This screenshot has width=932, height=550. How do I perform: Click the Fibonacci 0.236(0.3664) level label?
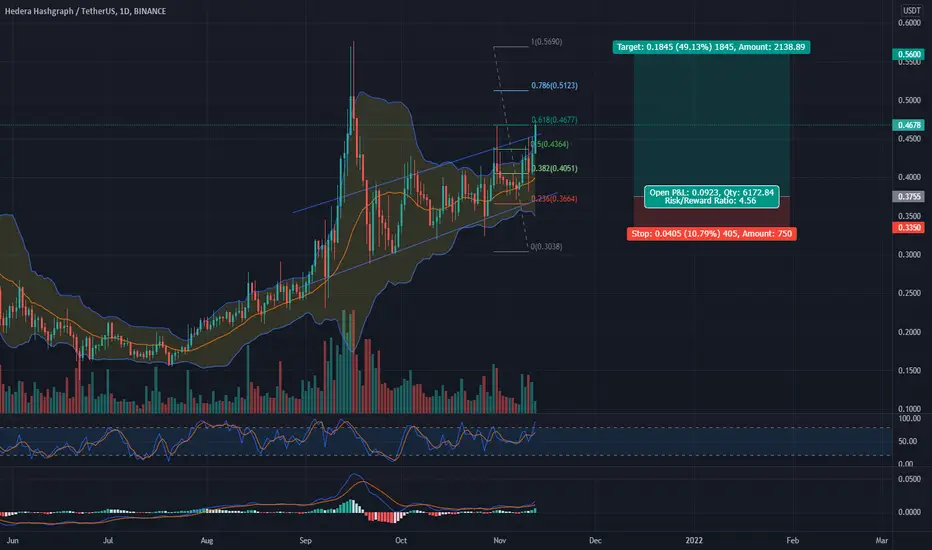(554, 199)
